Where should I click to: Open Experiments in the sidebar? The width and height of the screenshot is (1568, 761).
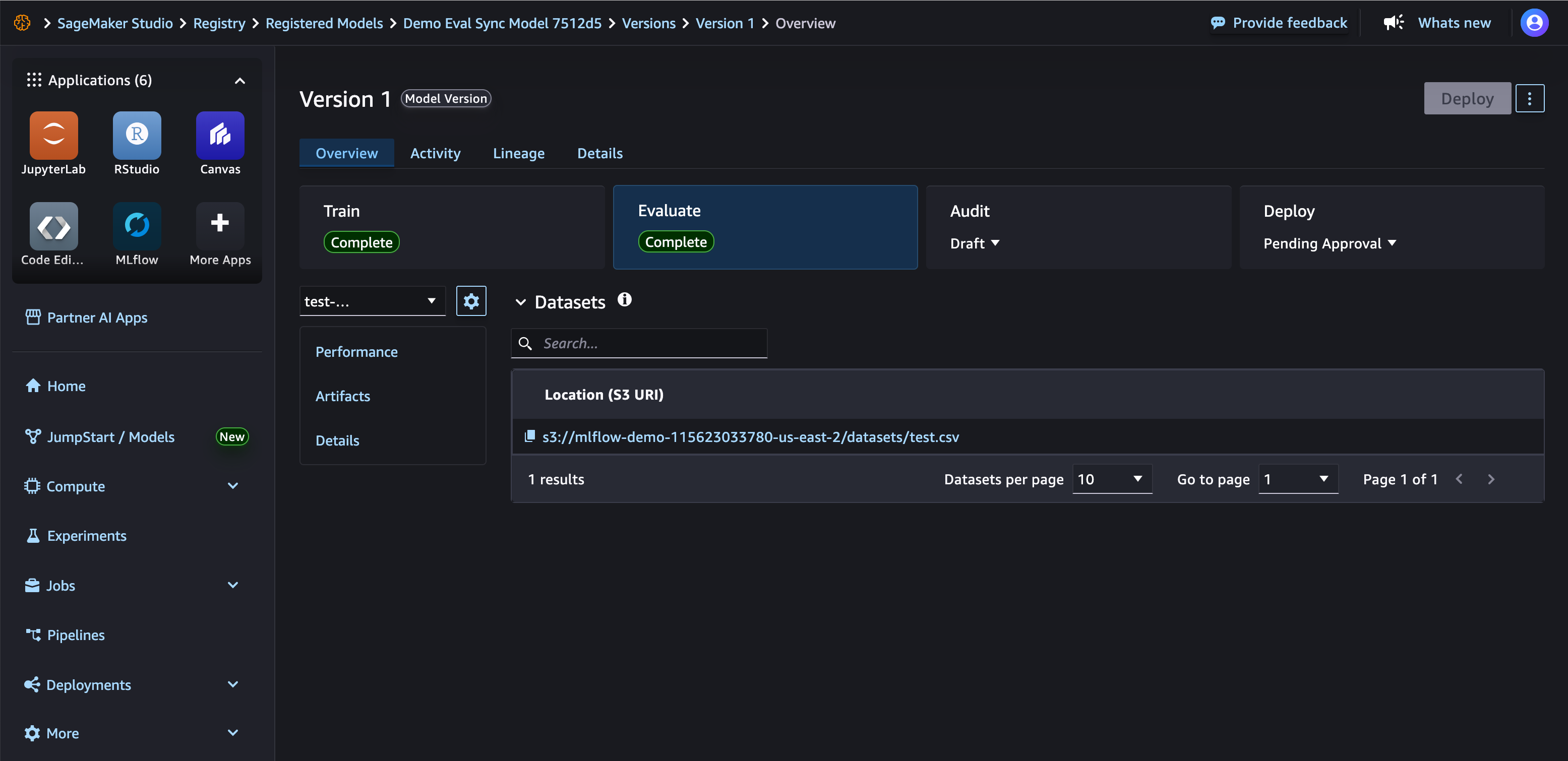[77, 536]
